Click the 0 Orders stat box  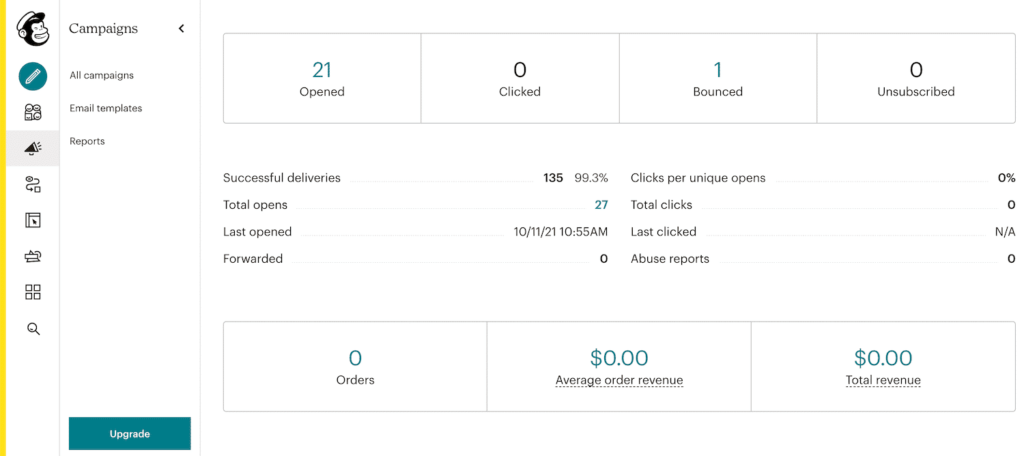point(355,366)
